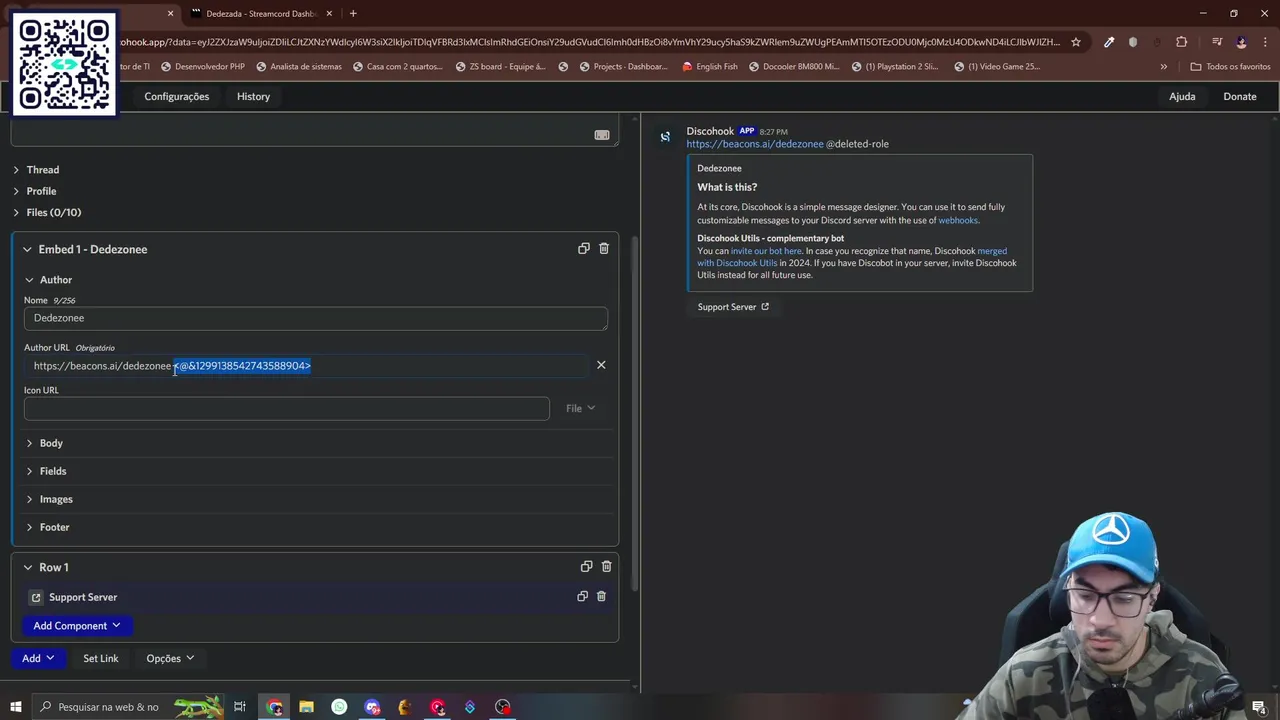Image resolution: width=1280 pixels, height=720 pixels.
Task: Open the Add dropdown button
Action: (37, 658)
